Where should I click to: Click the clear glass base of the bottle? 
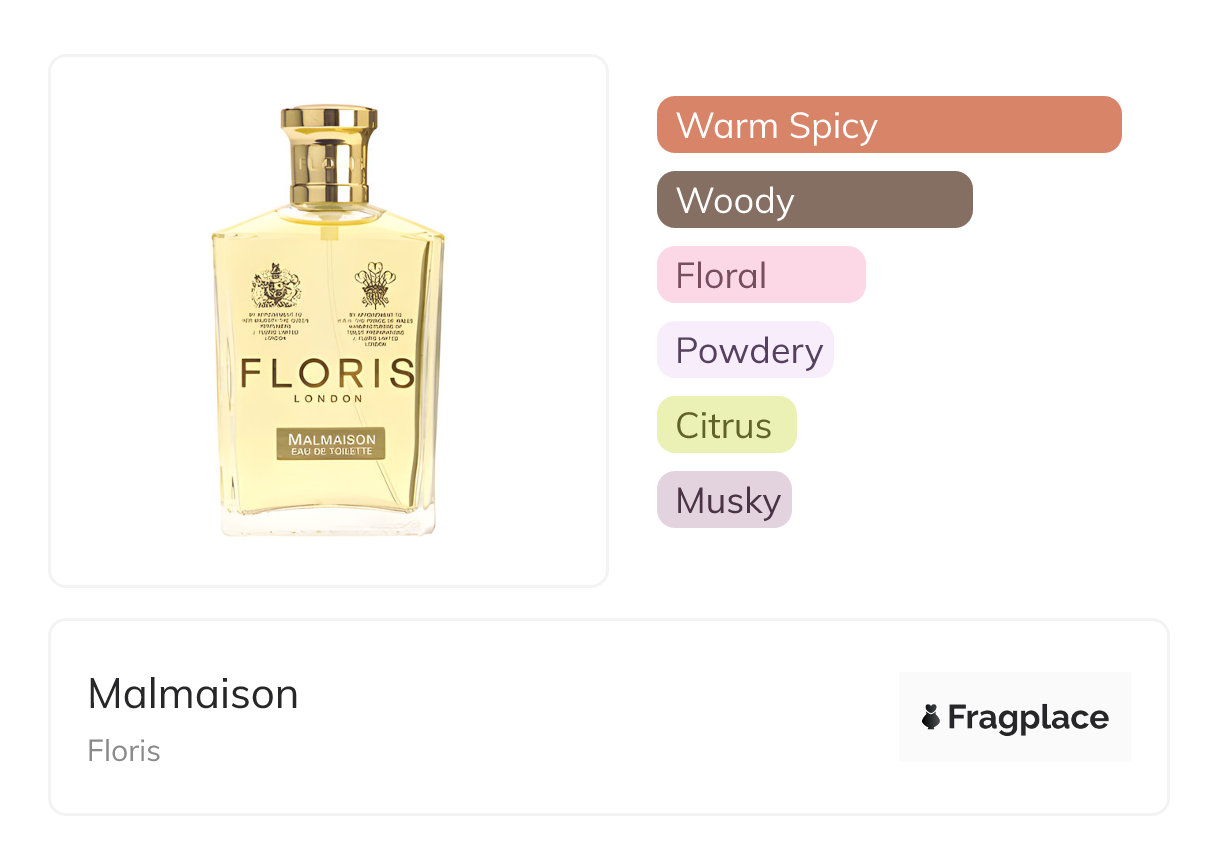click(328, 522)
